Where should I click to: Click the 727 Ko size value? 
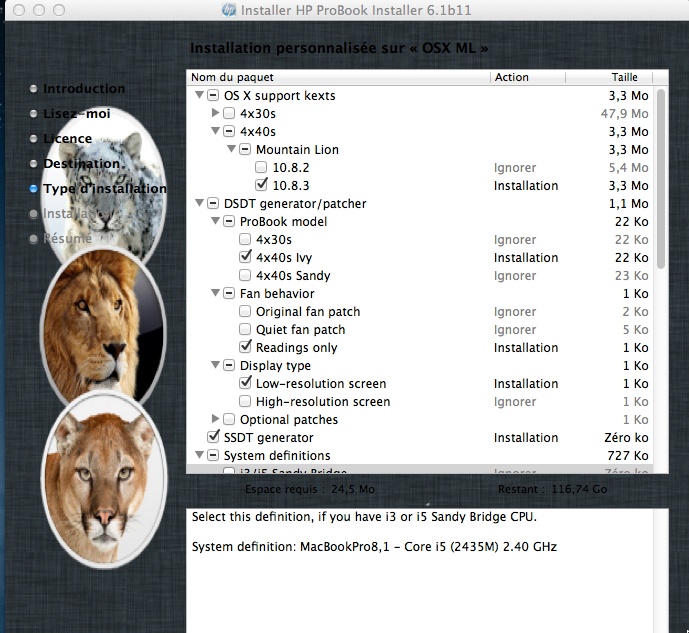coord(628,456)
